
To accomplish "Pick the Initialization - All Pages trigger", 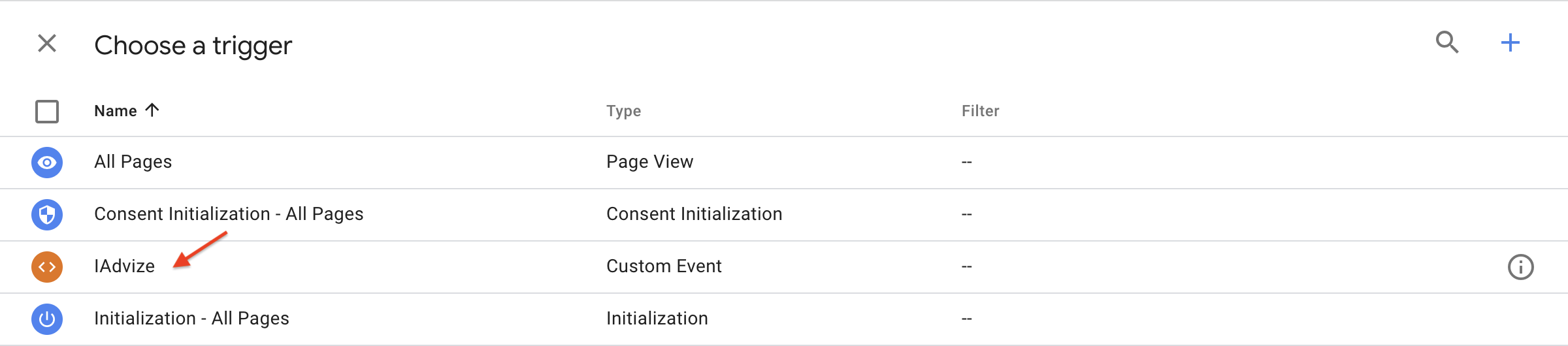I will click(191, 319).
